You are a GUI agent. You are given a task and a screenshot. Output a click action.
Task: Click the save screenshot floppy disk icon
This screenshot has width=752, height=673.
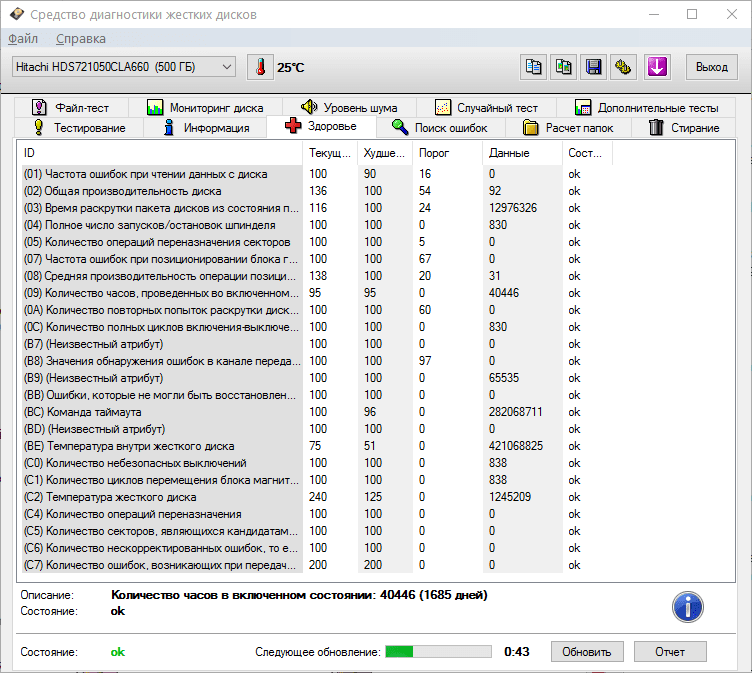594,67
